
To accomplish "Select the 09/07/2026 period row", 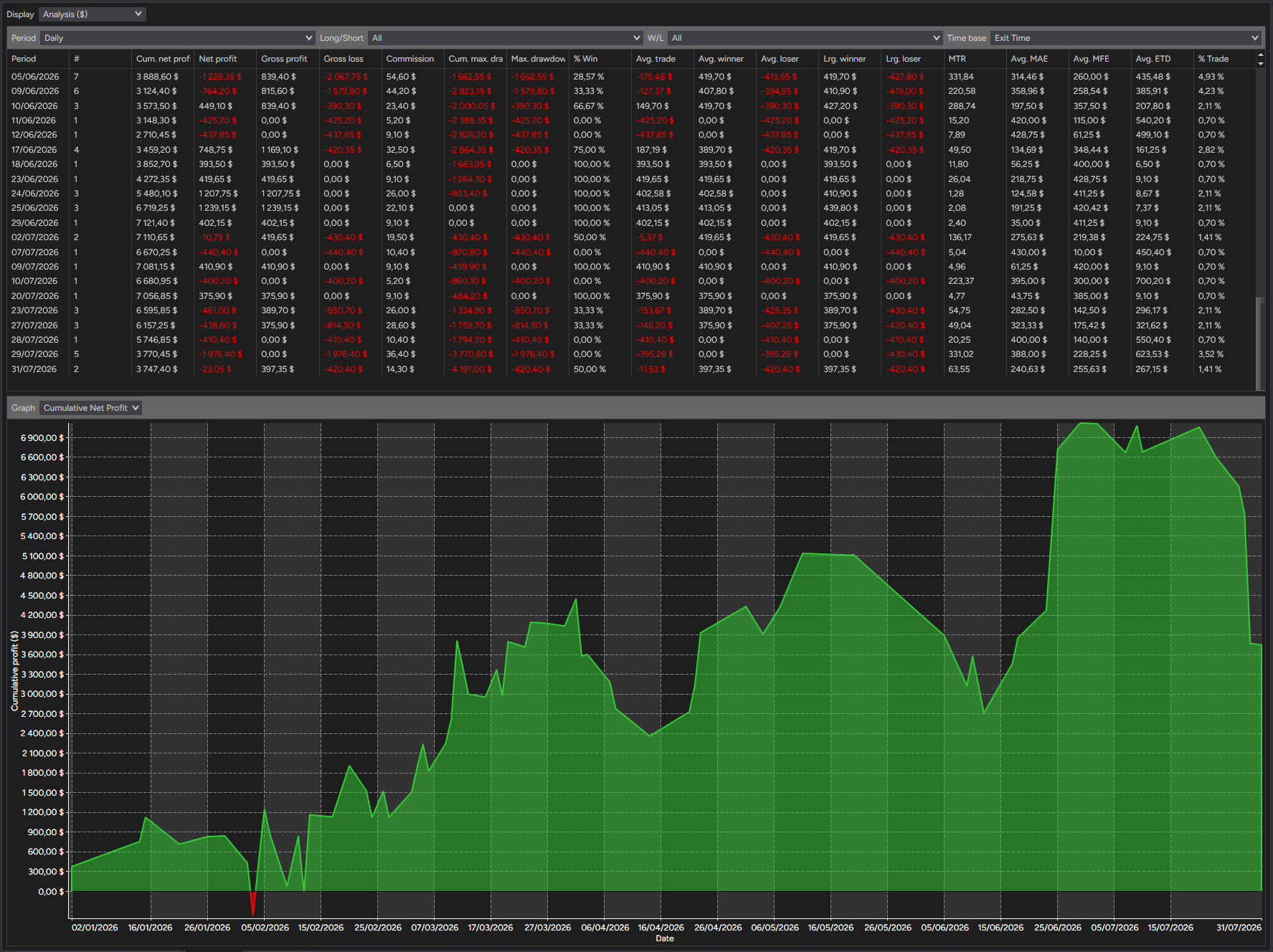I will (631, 267).
